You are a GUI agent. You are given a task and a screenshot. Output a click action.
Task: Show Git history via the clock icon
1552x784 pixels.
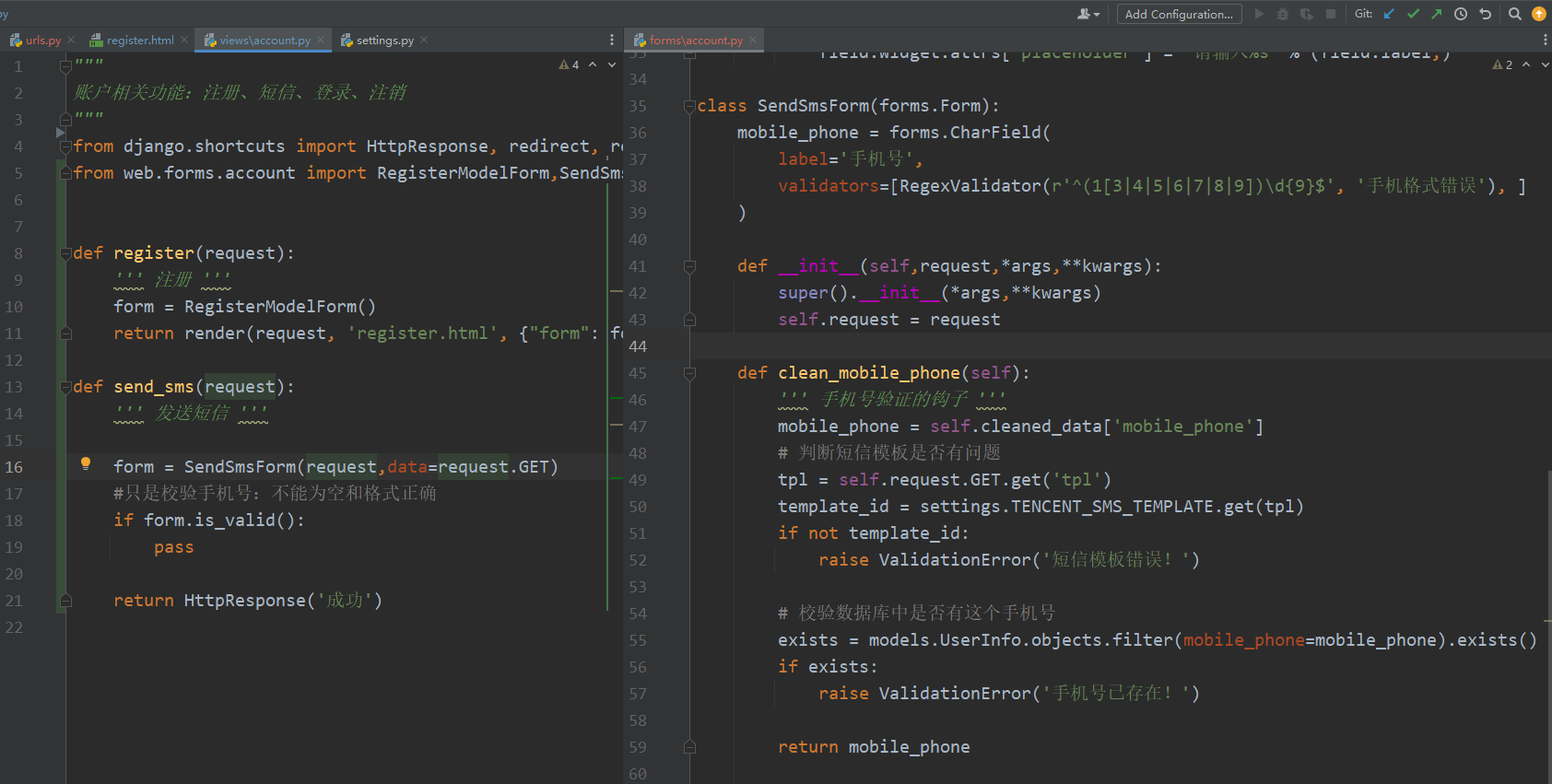[x=1461, y=14]
